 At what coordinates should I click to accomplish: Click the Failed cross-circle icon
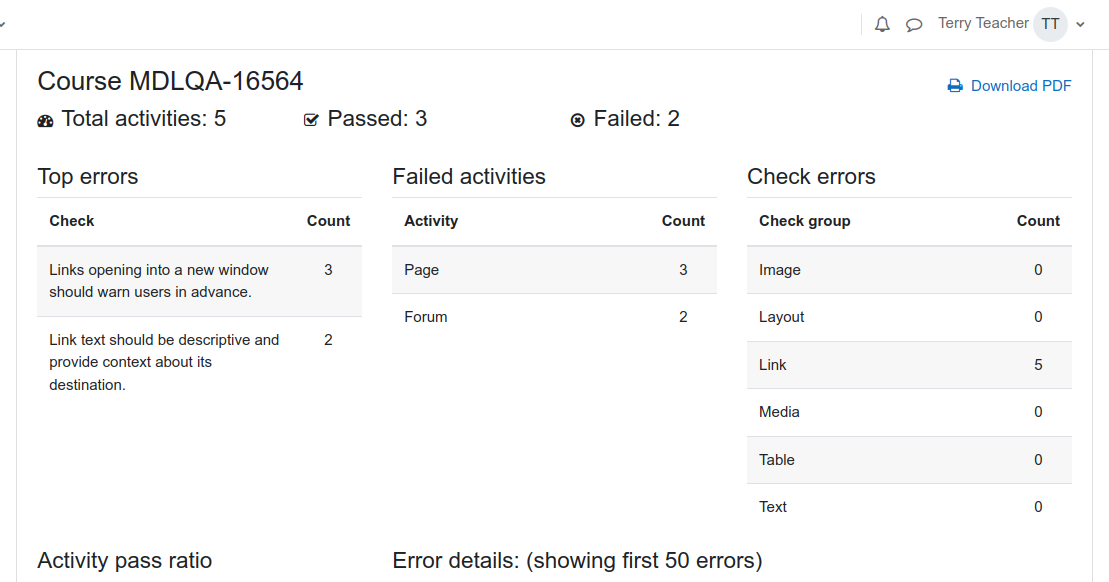[578, 120]
